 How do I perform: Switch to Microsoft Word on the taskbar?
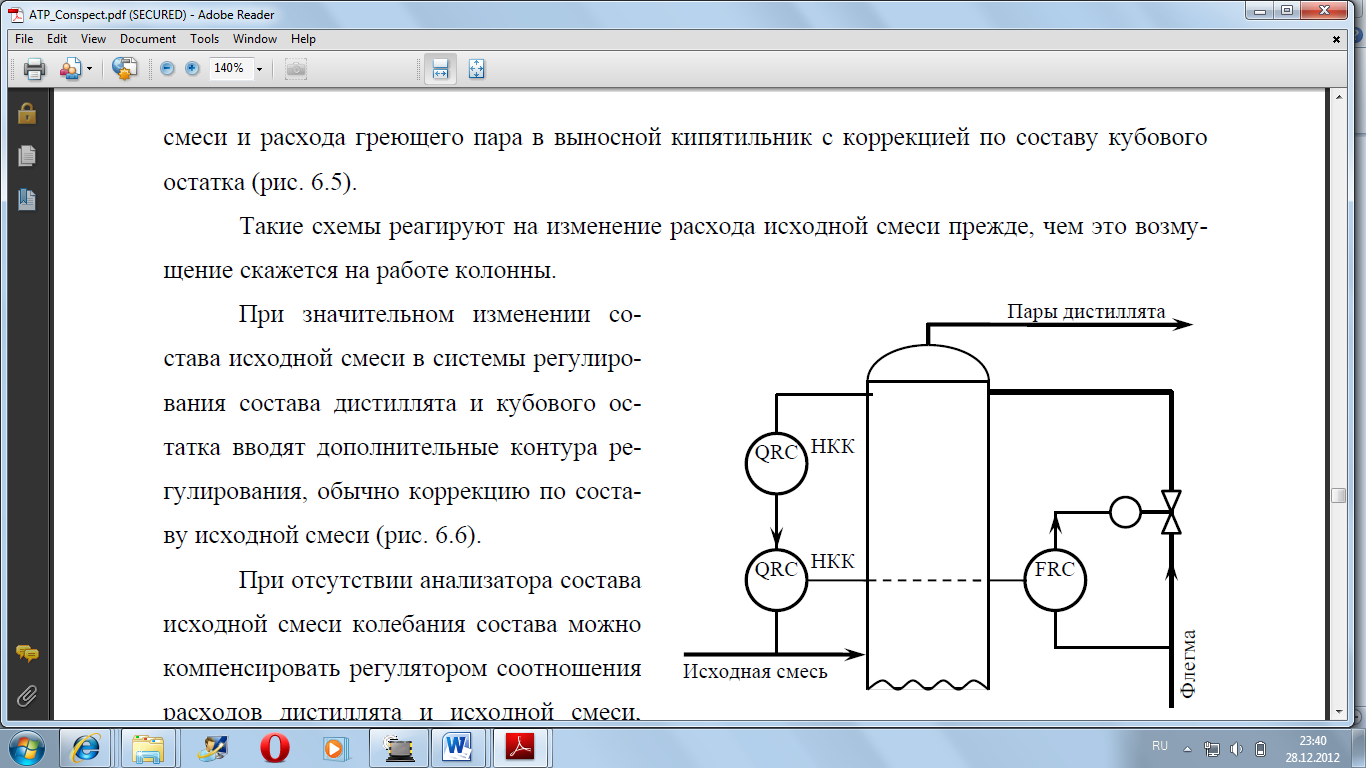point(457,747)
